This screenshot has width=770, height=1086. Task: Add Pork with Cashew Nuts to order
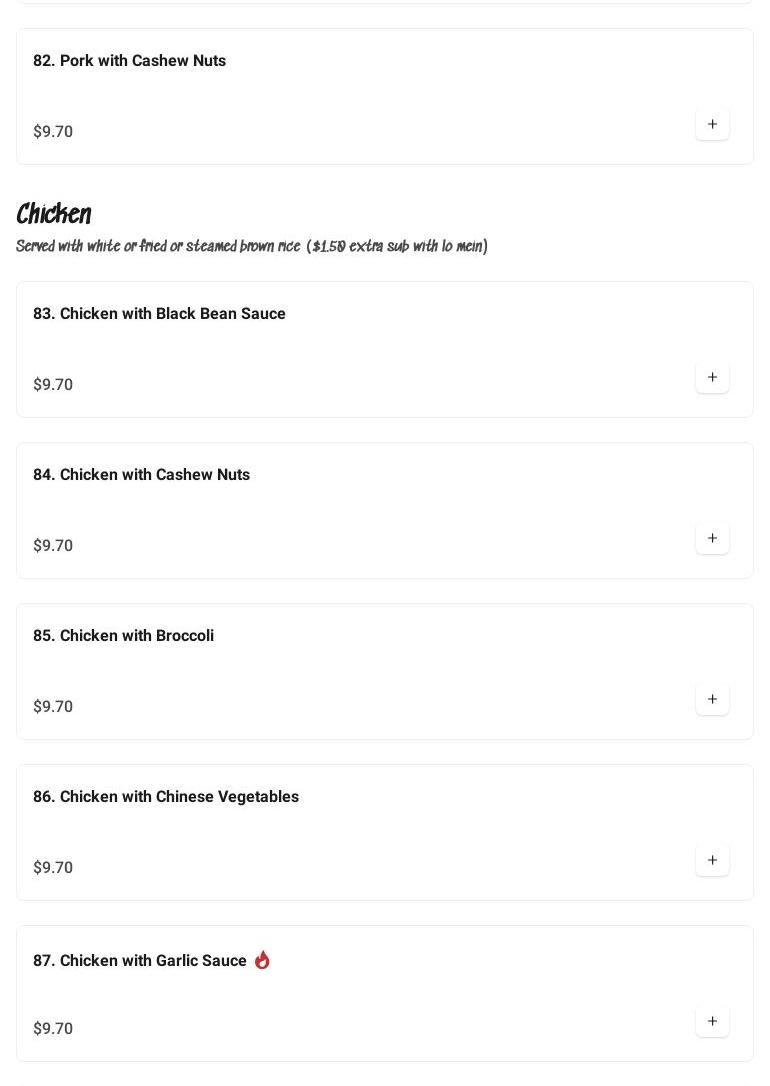click(712, 124)
